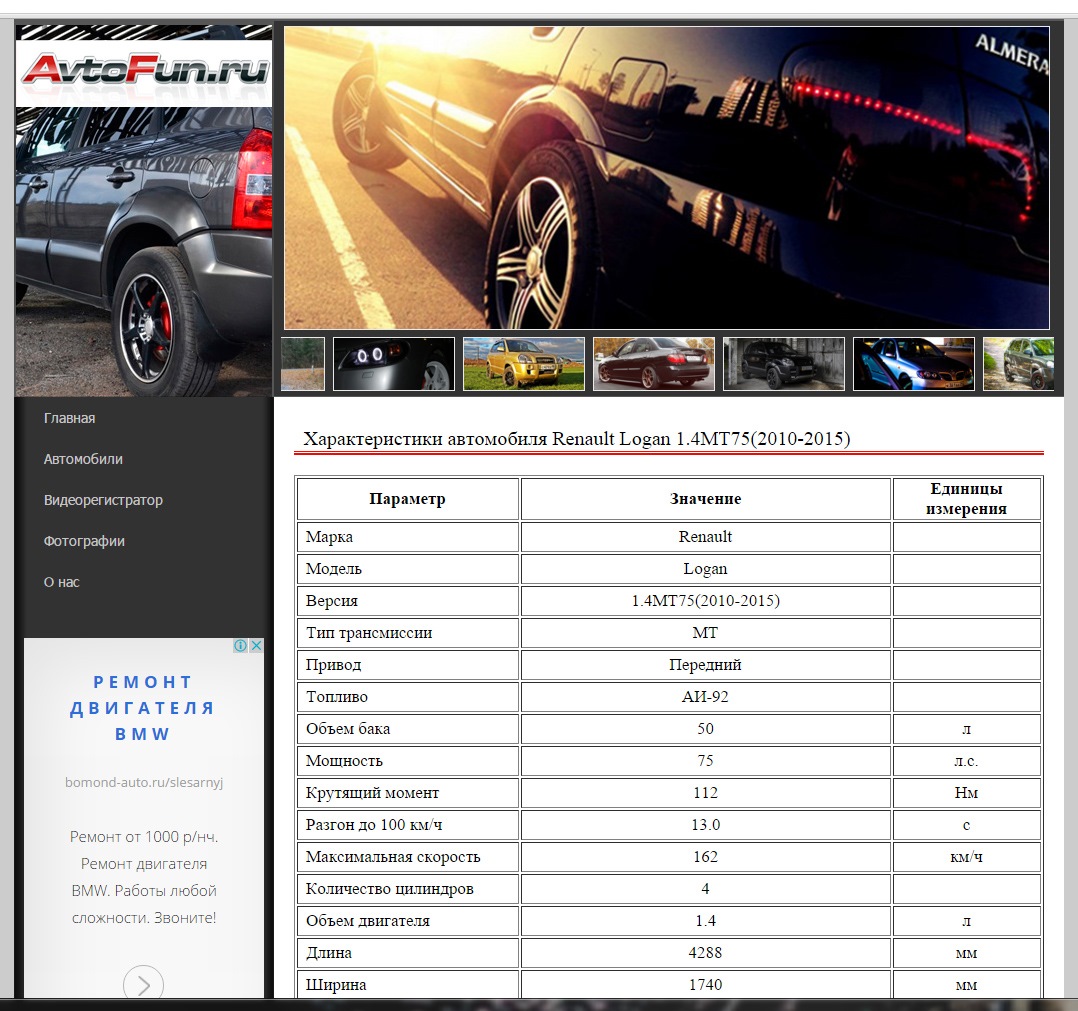Click the 'Топливо' parameter cell
Viewport: 1078px width, 1011px height.
pyautogui.click(x=408, y=697)
